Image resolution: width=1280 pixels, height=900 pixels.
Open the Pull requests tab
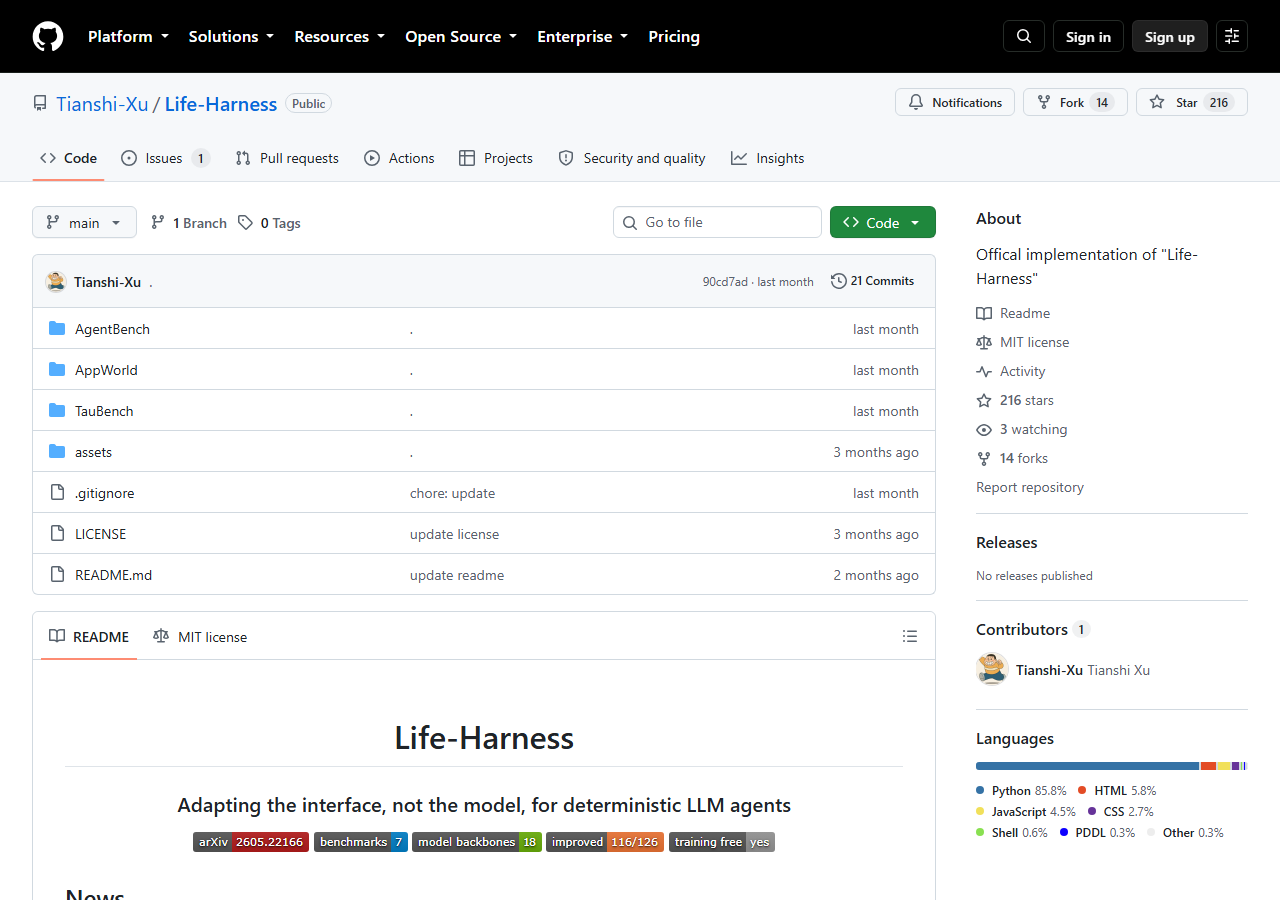click(x=287, y=158)
